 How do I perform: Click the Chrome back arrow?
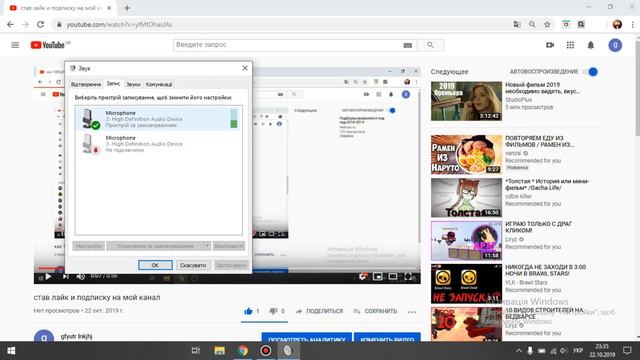[10, 24]
